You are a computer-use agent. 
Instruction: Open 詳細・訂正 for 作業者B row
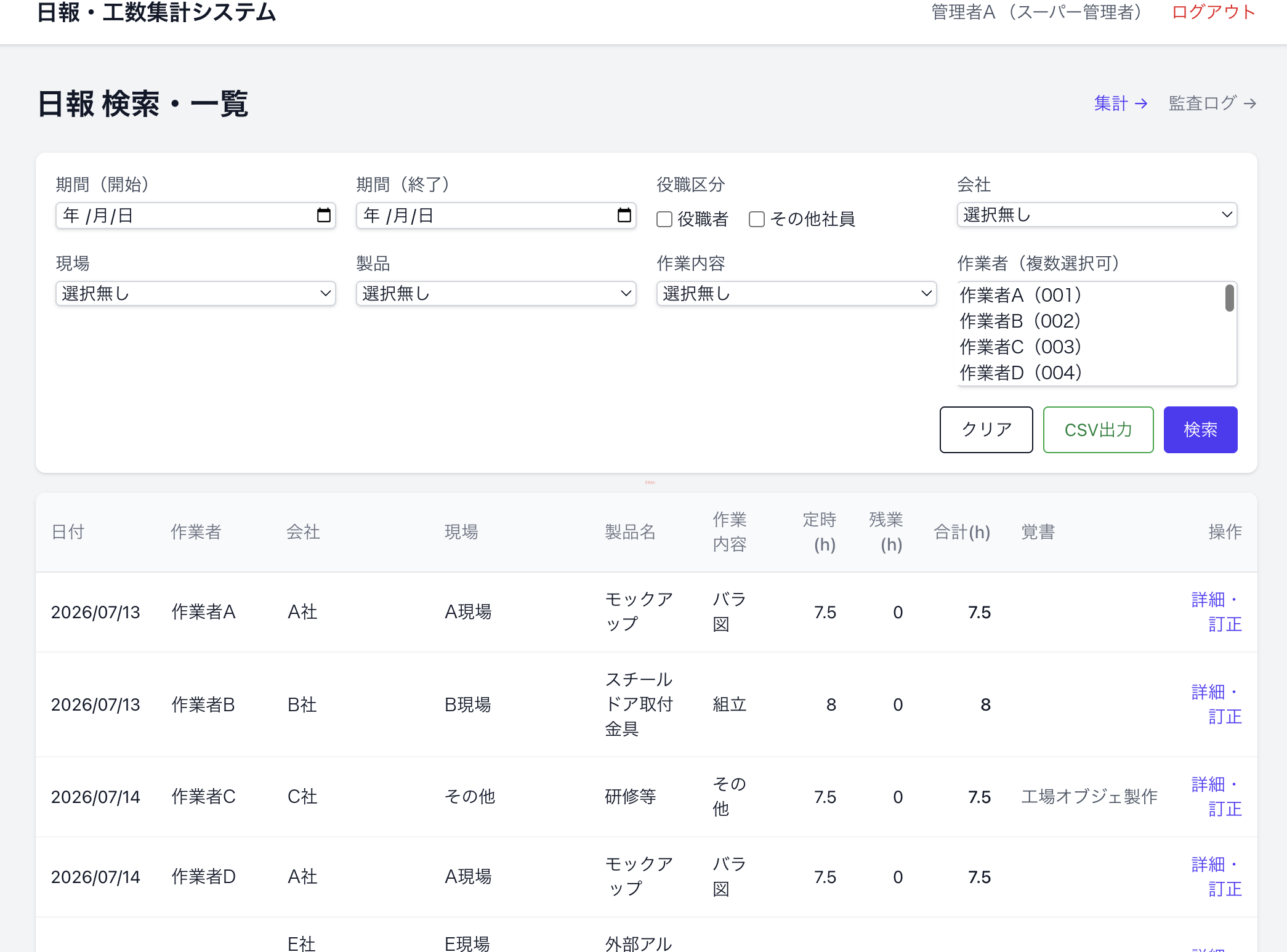[1217, 704]
